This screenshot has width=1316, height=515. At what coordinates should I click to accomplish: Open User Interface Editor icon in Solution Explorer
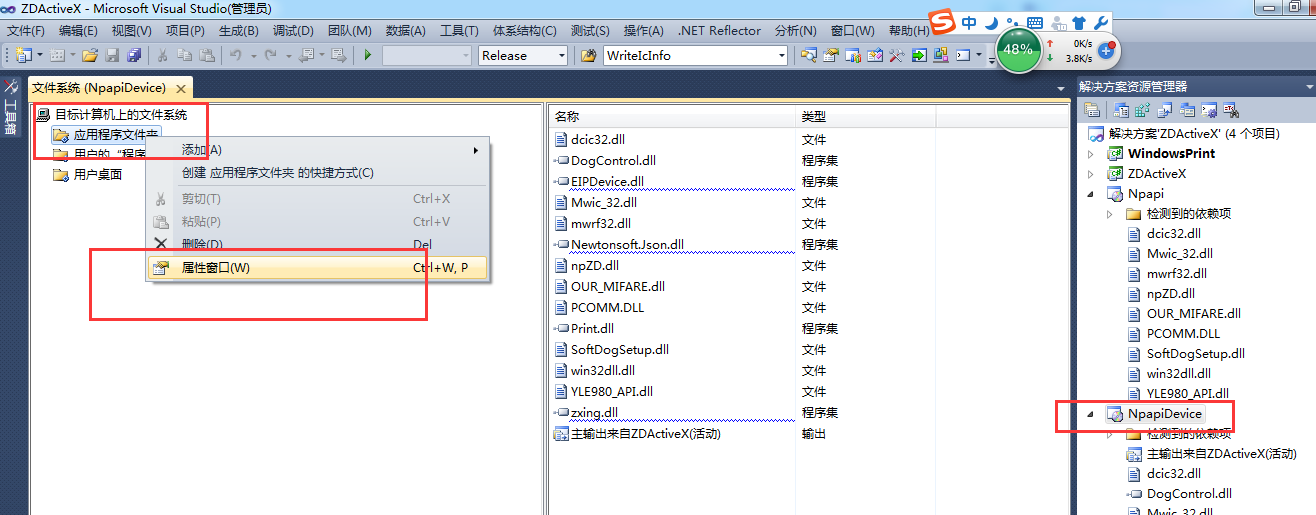1187,110
